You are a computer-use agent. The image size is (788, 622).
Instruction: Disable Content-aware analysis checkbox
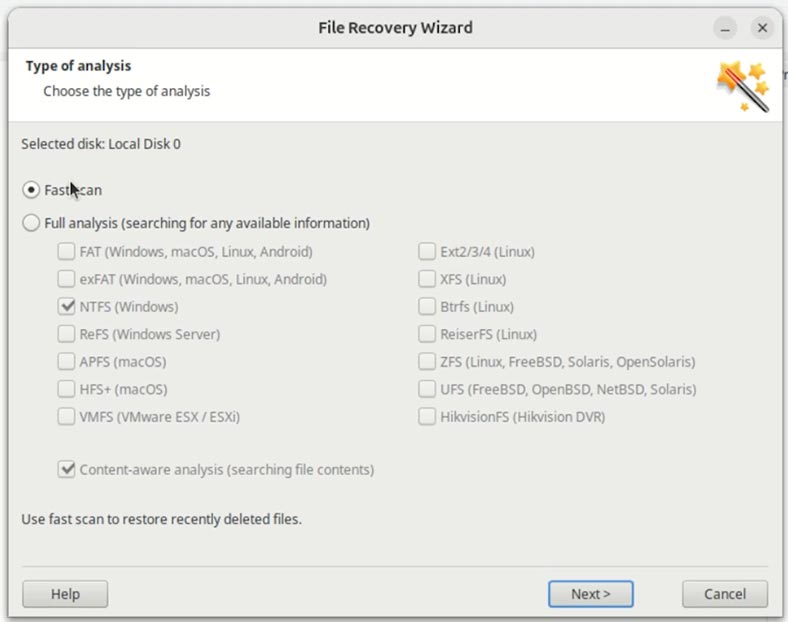(66, 469)
